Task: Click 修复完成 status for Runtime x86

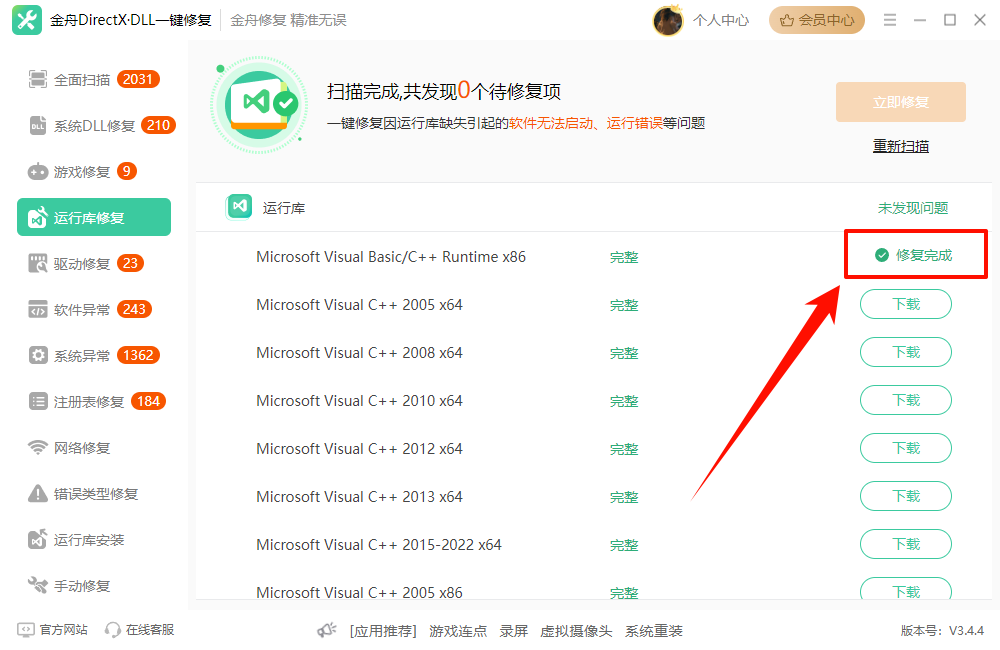Action: (x=913, y=255)
